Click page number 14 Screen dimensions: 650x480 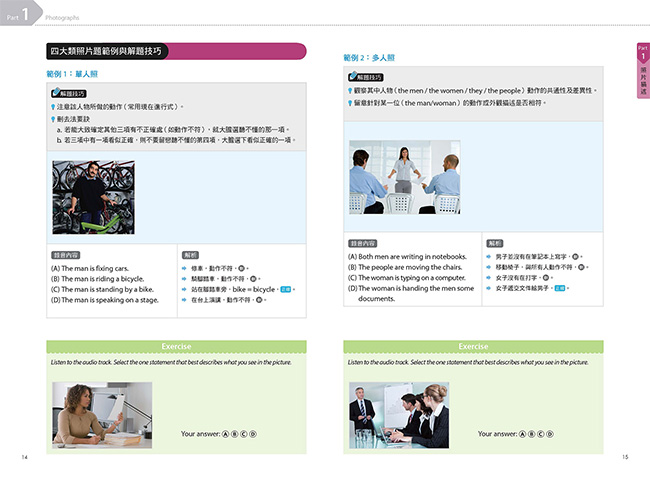[24, 457]
